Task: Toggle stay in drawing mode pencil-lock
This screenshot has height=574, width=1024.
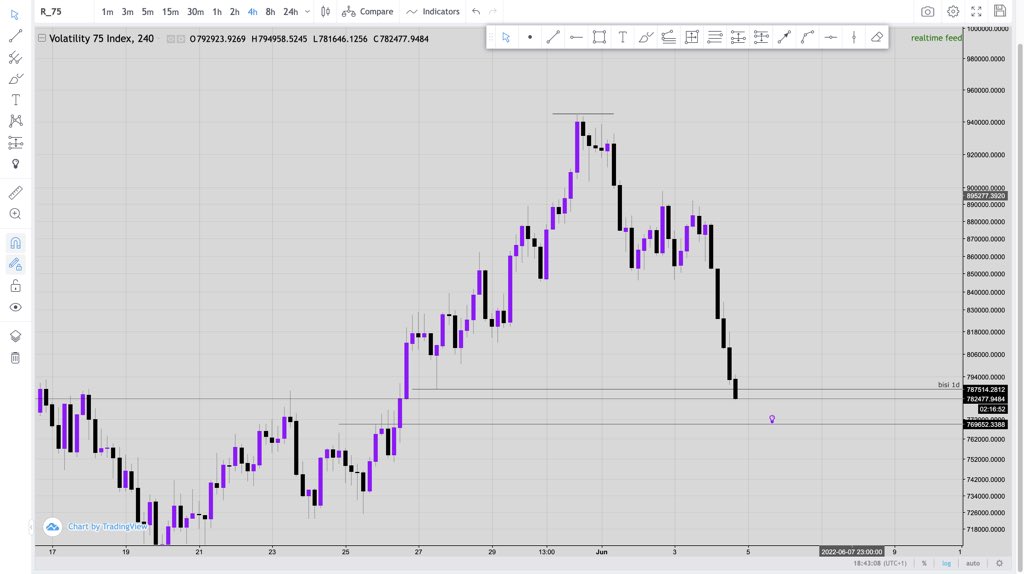Action: [x=15, y=264]
